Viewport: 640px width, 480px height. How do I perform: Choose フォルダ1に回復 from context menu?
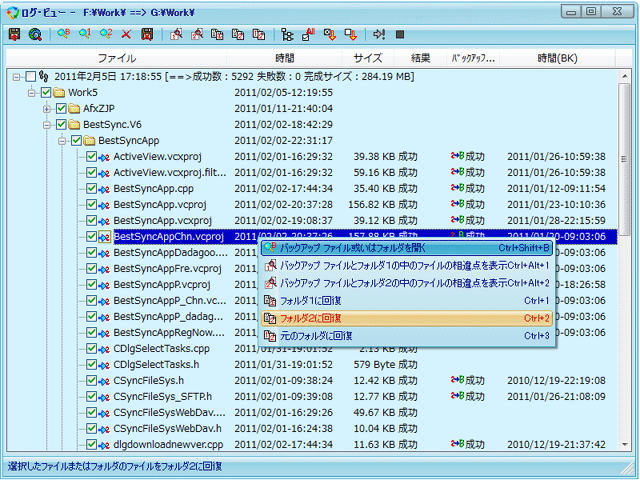tap(407, 301)
